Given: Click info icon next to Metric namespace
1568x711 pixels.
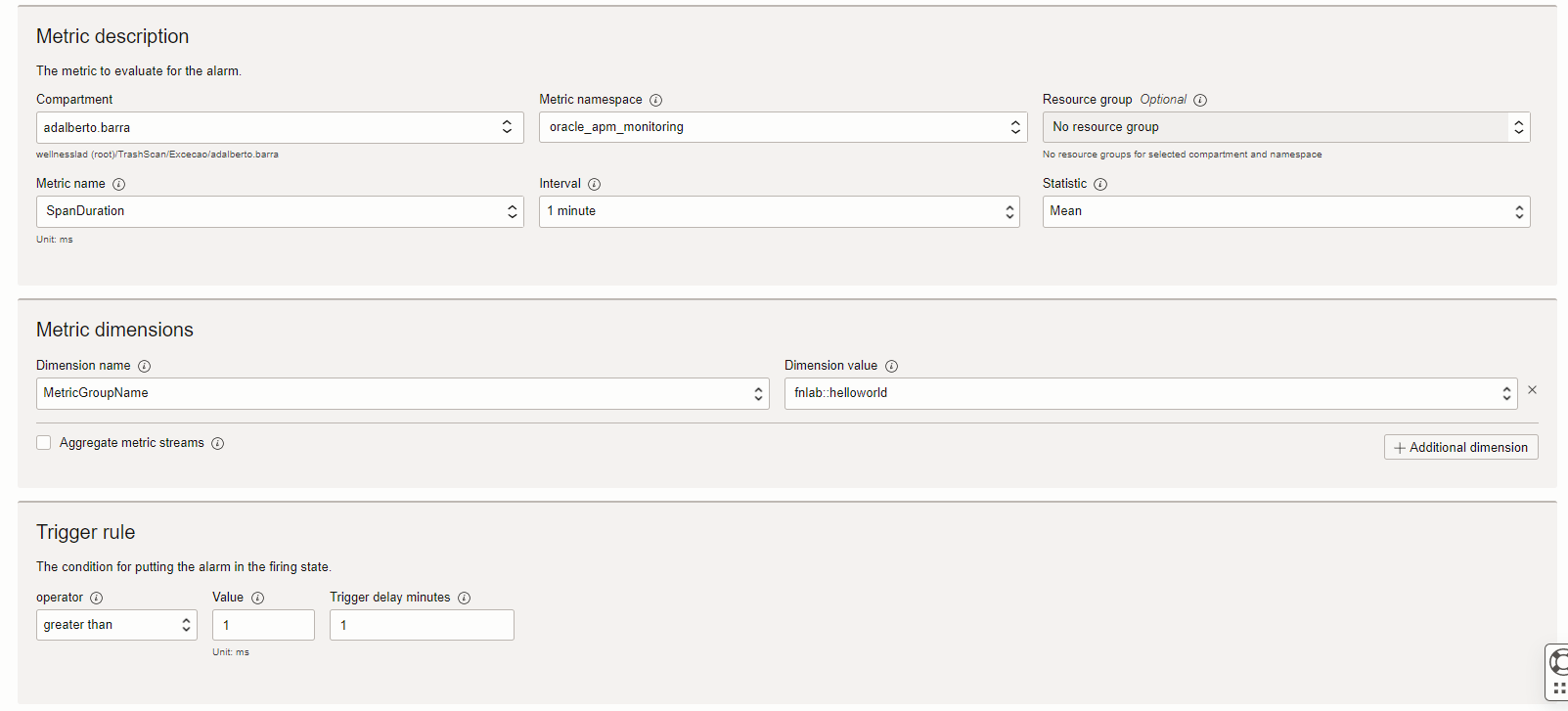Looking at the screenshot, I should click(656, 100).
